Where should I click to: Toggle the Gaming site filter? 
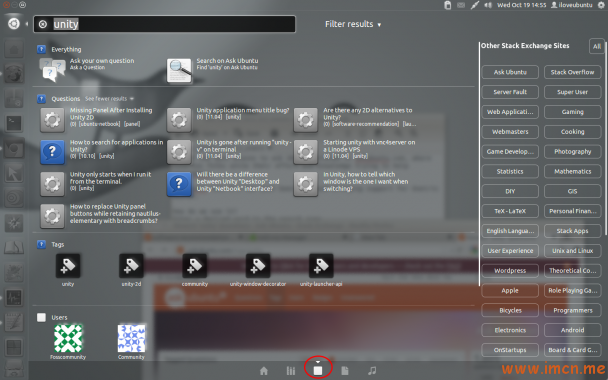[x=572, y=112]
